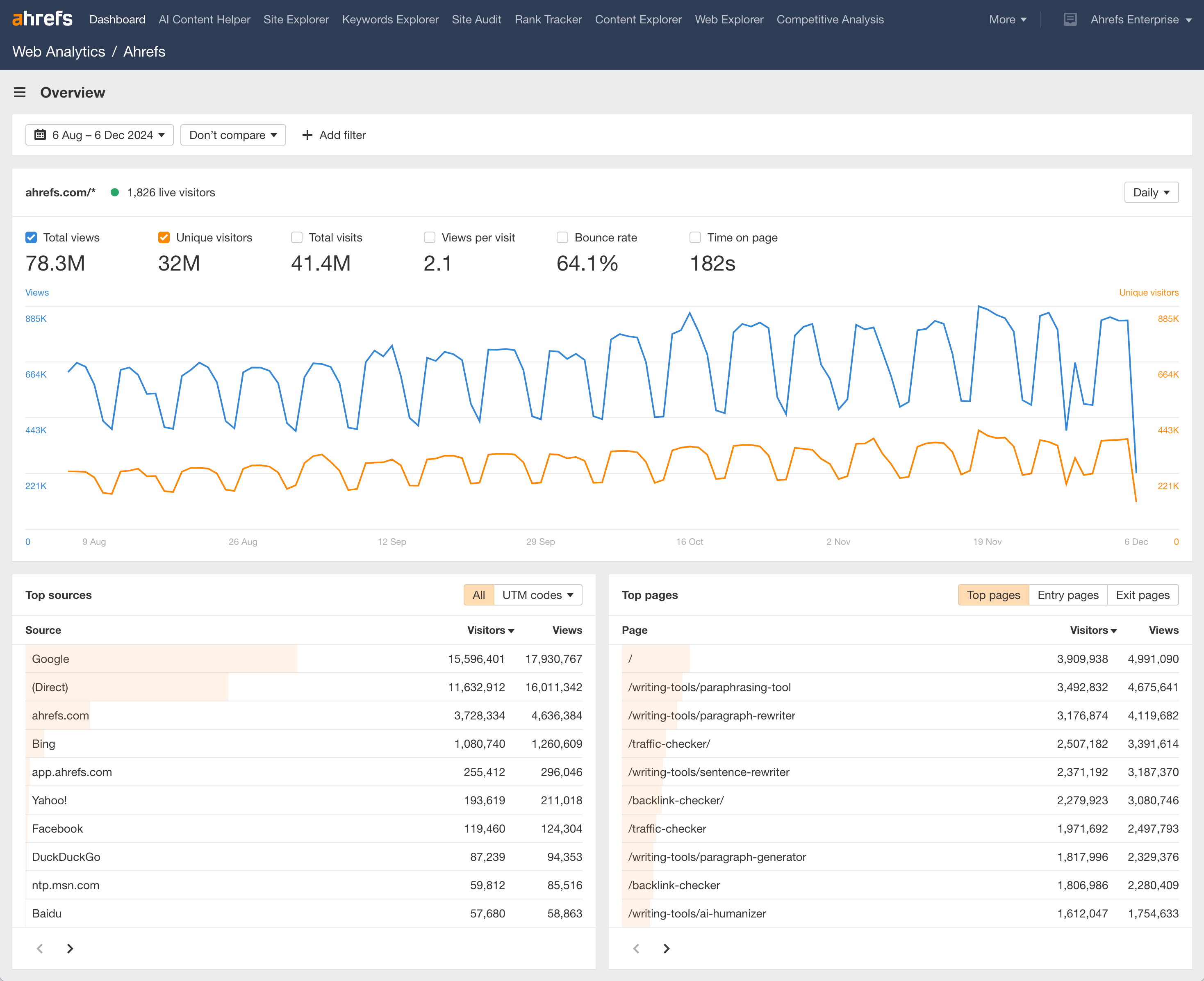Click the ntp.msn.com source row
The width and height of the screenshot is (1204, 981).
[x=304, y=885]
